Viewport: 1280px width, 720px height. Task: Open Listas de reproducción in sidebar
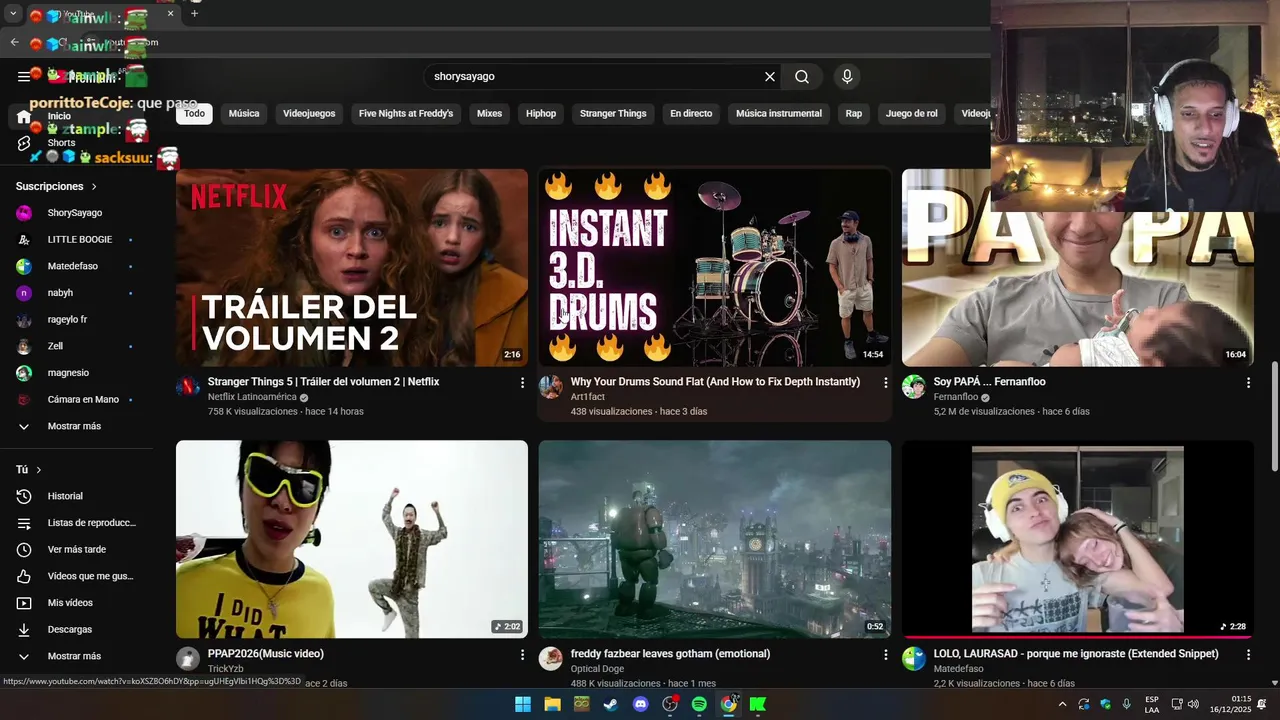coord(77,523)
